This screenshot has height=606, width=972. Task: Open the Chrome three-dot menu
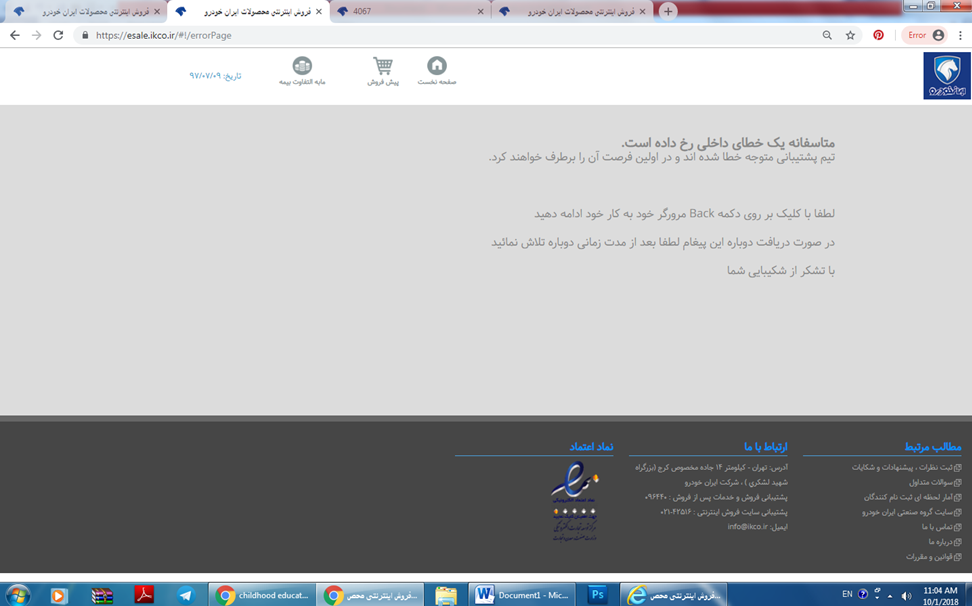[959, 35]
